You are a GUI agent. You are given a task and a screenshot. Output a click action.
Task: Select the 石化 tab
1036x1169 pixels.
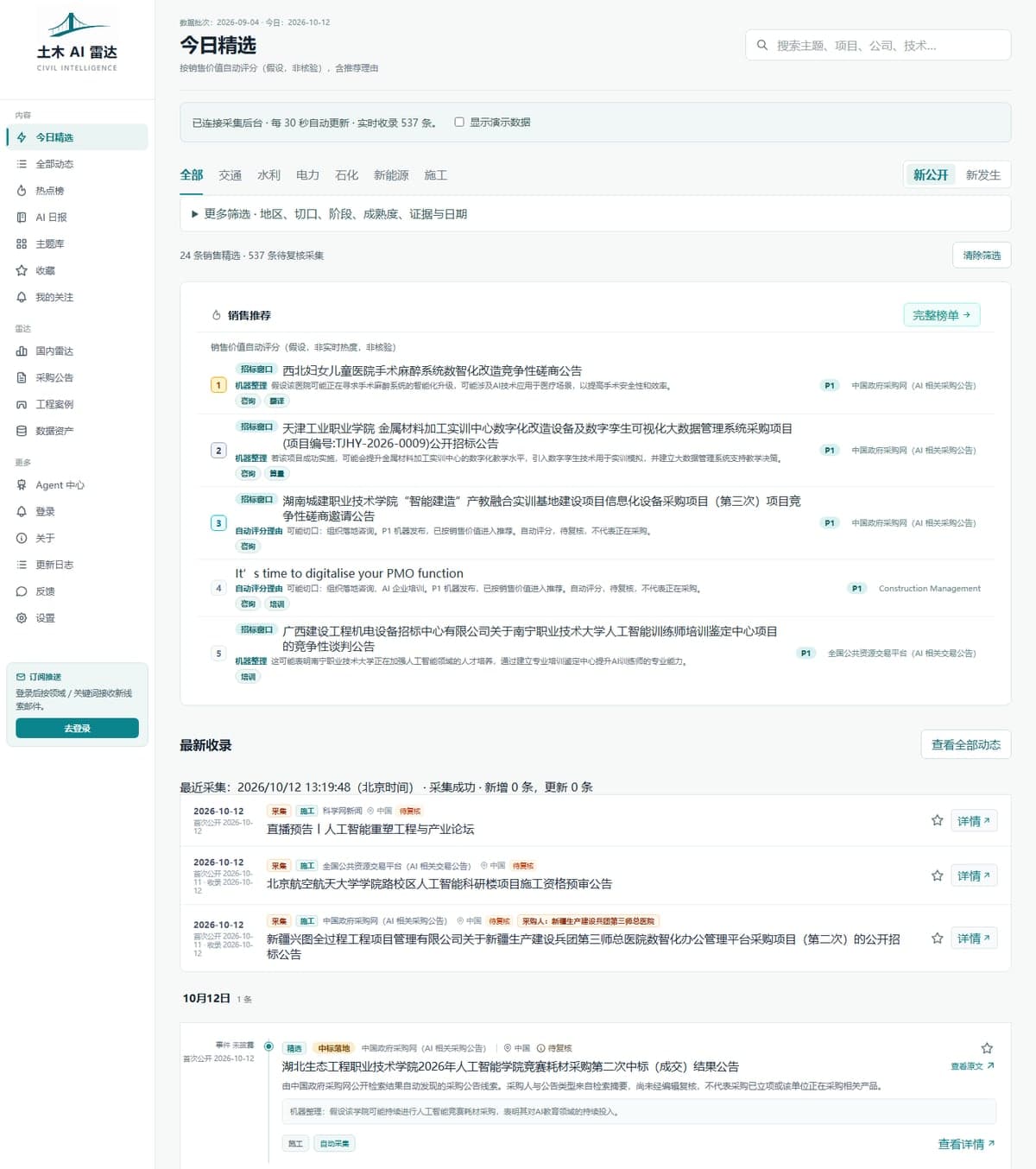click(347, 175)
